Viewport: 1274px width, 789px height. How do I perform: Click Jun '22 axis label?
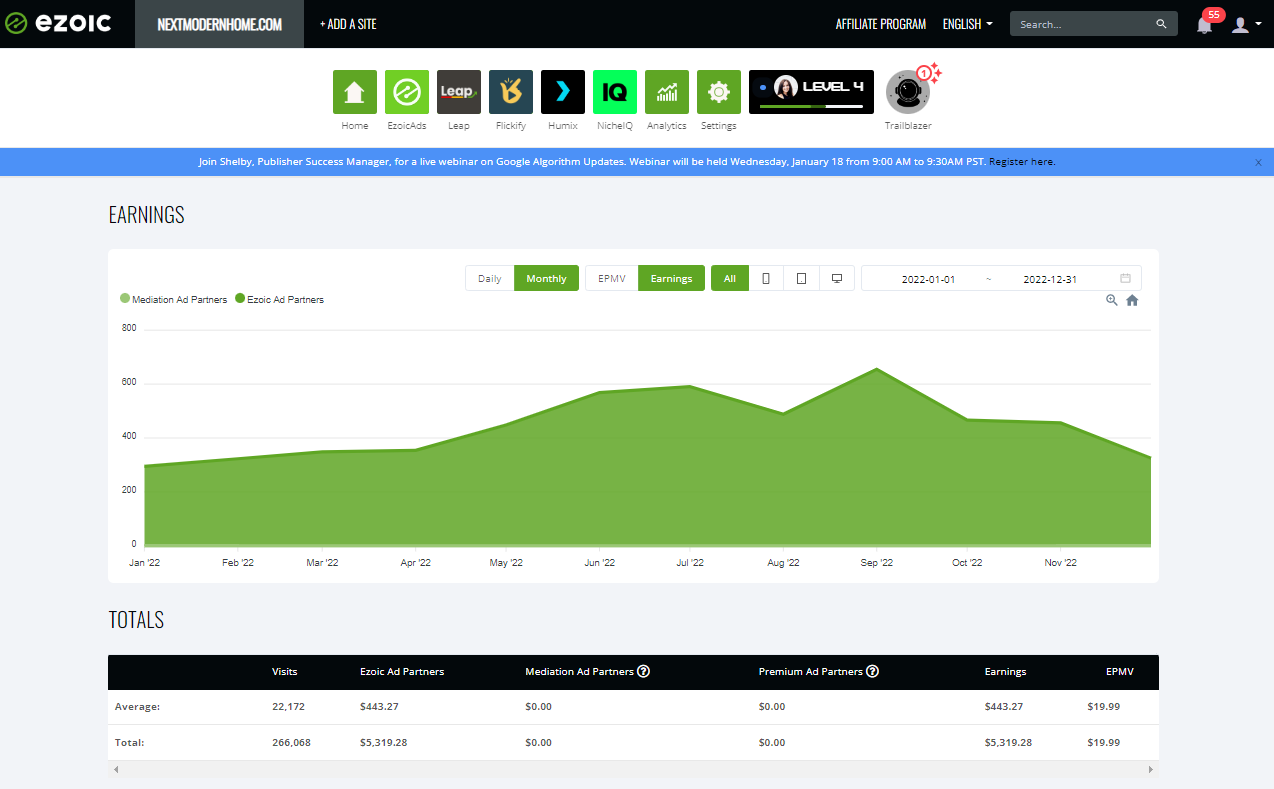(x=599, y=563)
